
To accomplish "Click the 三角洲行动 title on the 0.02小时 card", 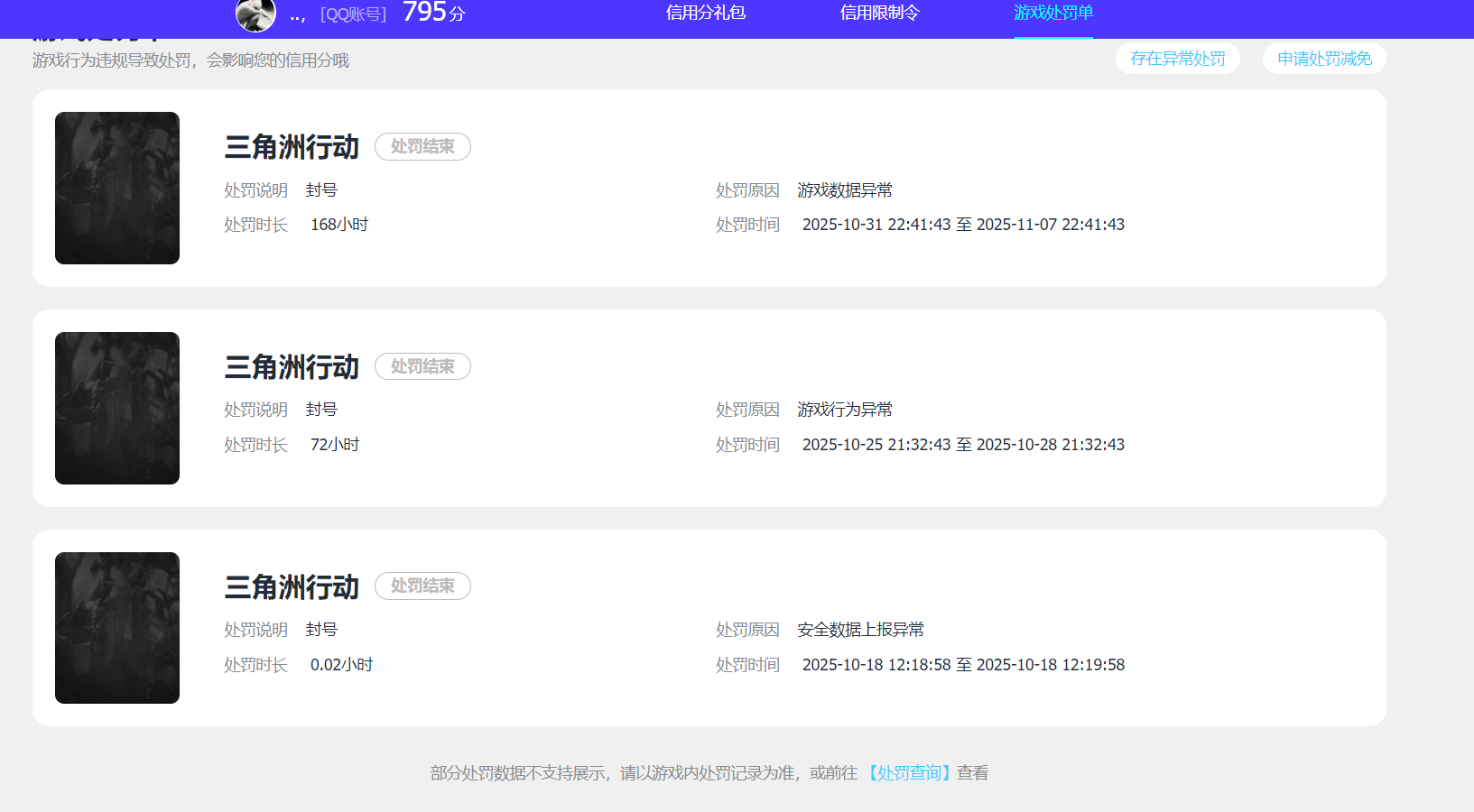I will [292, 587].
